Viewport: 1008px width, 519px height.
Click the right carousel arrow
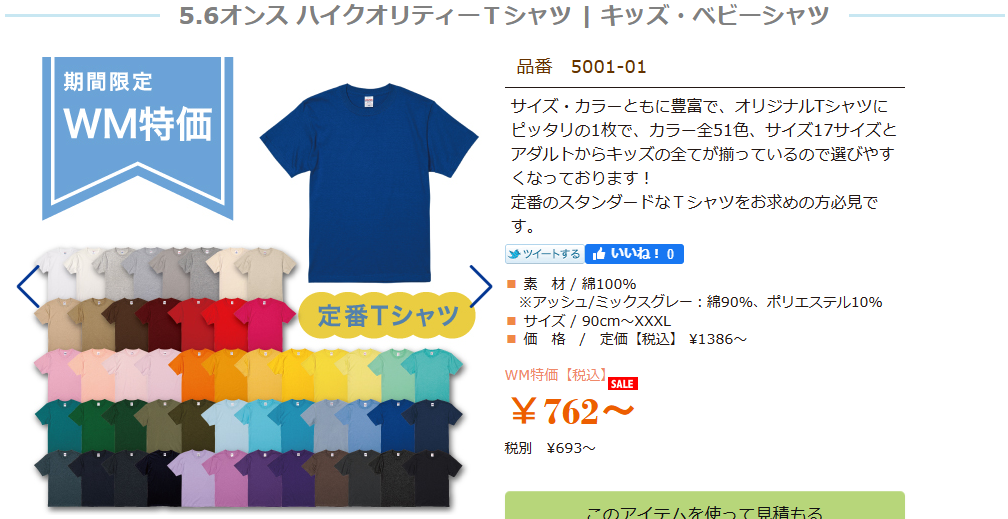(482, 286)
